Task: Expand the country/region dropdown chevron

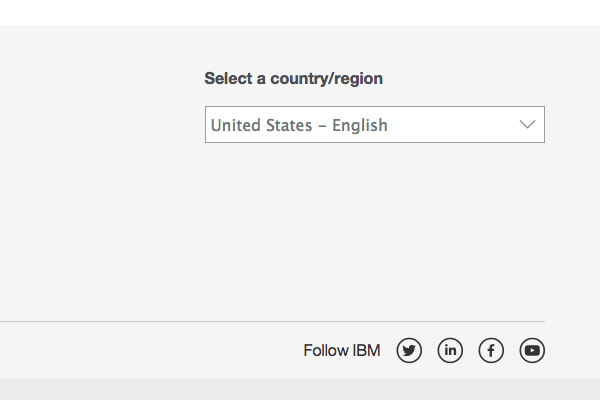Action: (528, 125)
